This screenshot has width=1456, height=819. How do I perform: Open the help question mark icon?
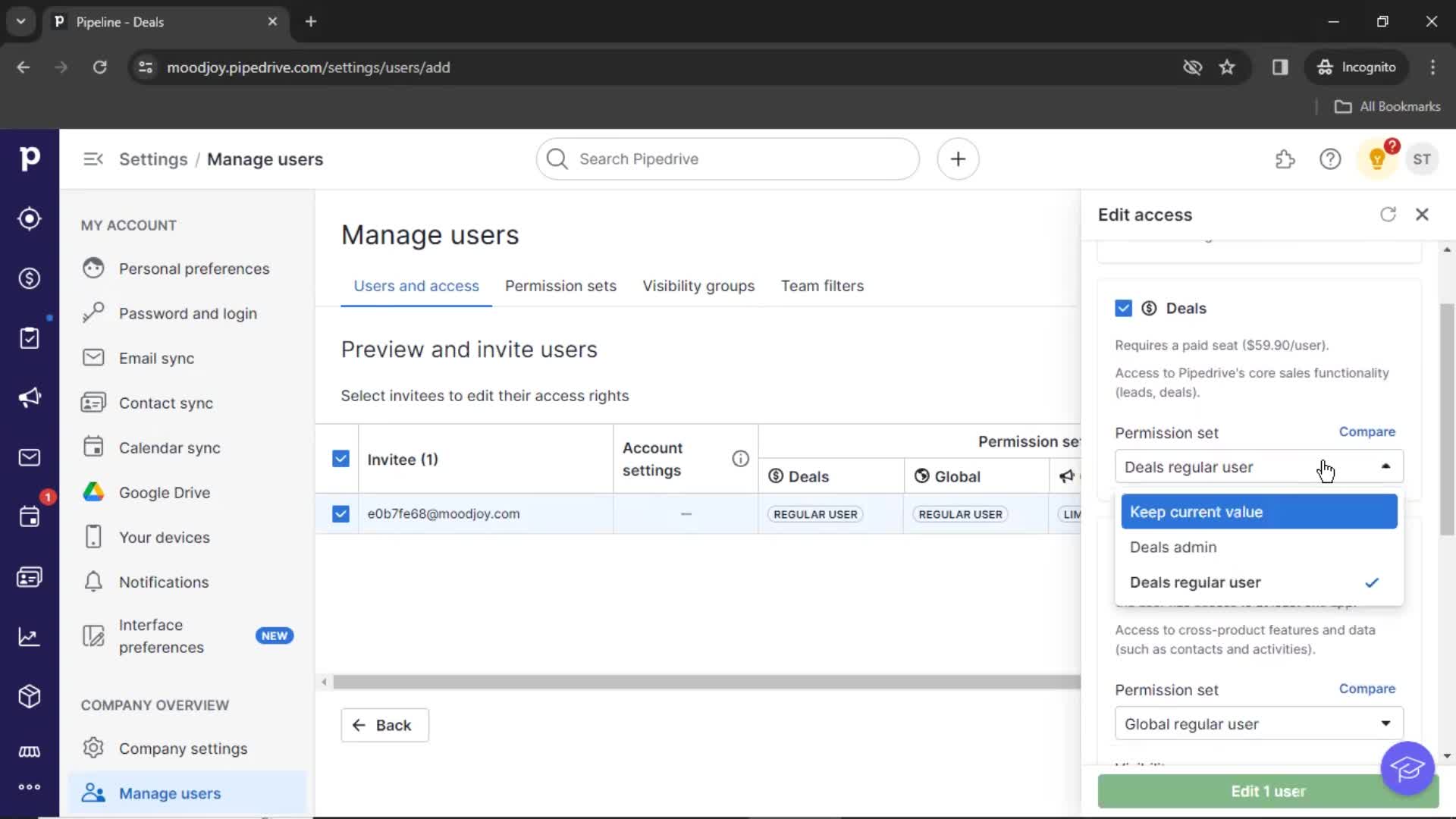click(x=1330, y=159)
